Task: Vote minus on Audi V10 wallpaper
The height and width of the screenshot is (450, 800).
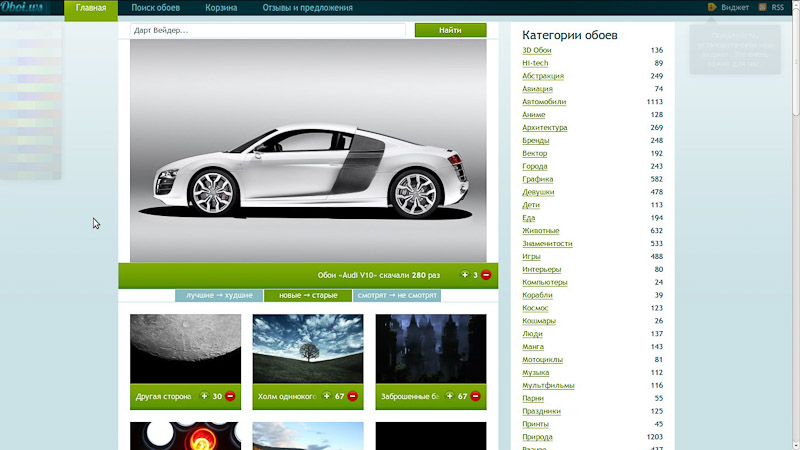Action: coord(486,275)
